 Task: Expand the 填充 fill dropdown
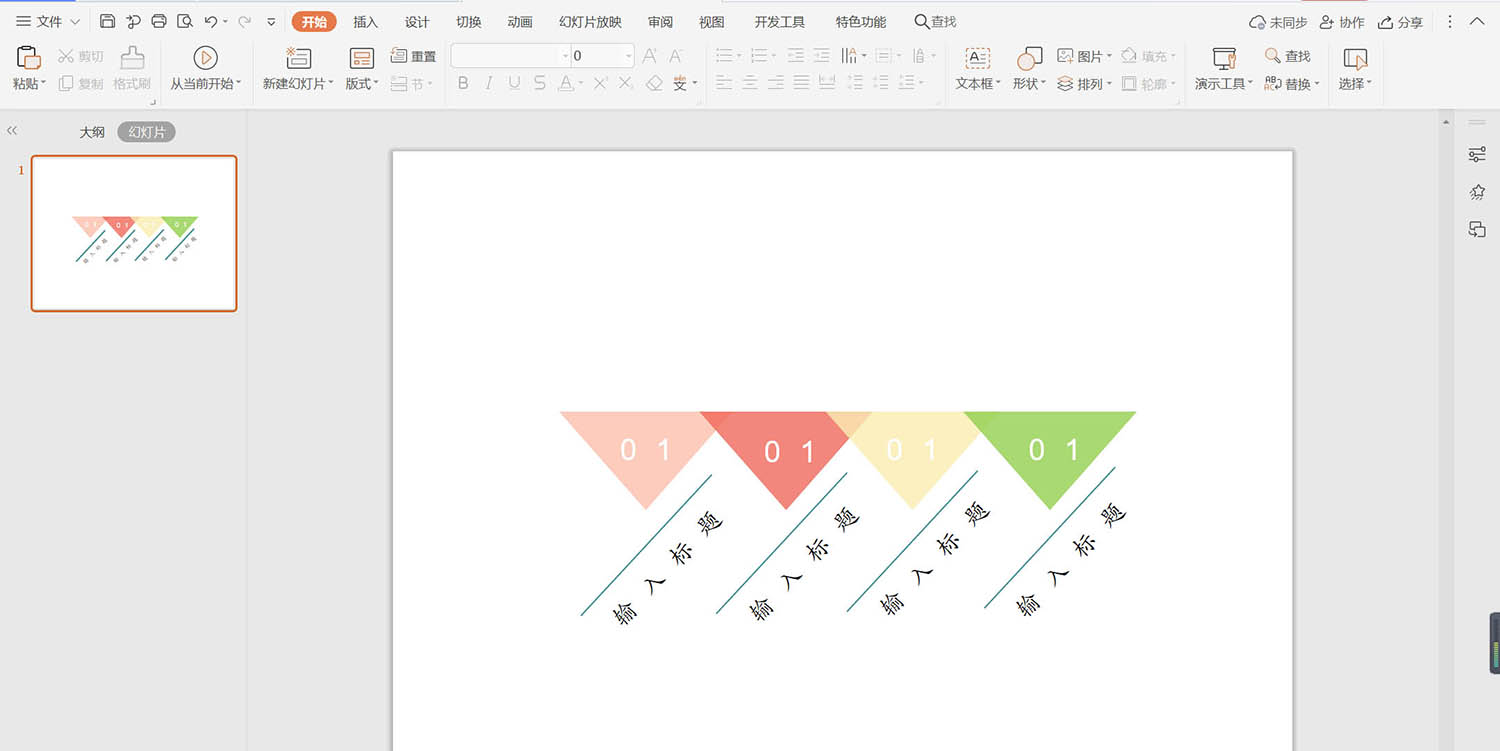pos(1173,57)
